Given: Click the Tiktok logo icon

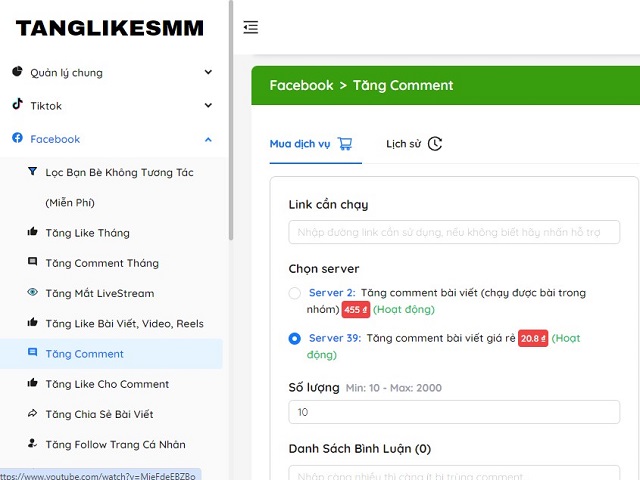Looking at the screenshot, I should pos(17,104).
